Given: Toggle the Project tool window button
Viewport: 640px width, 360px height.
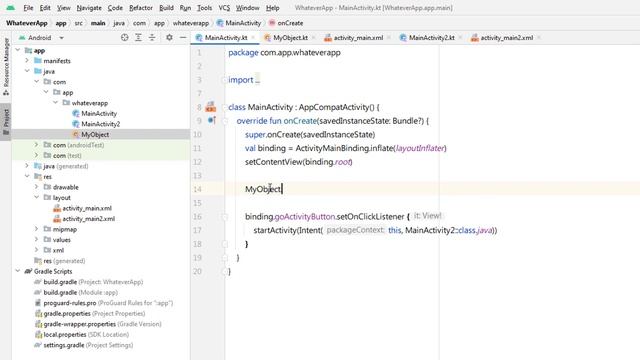Looking at the screenshot, I should click(6, 122).
